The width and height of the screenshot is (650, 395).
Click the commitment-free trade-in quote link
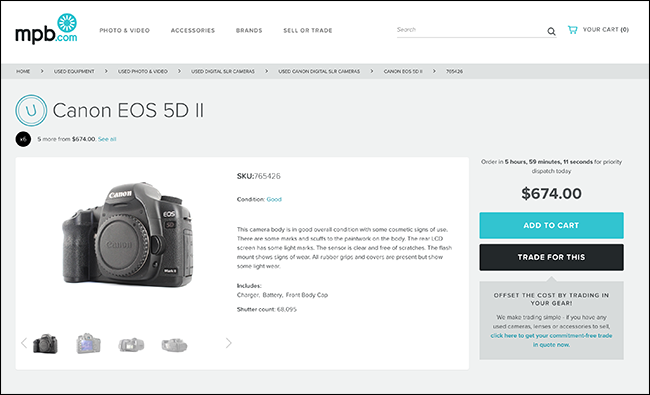551,340
